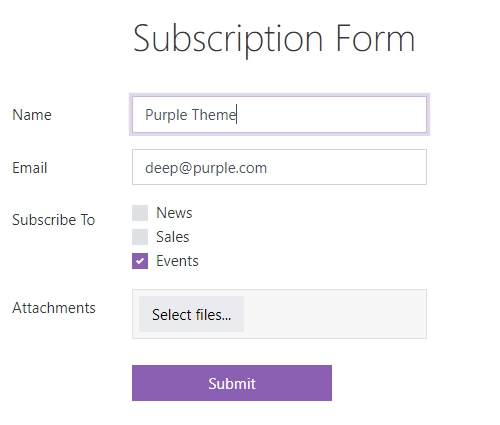Click the empty attachments drop zone area
Viewport: 500px width, 425px height.
pyautogui.click(x=335, y=314)
